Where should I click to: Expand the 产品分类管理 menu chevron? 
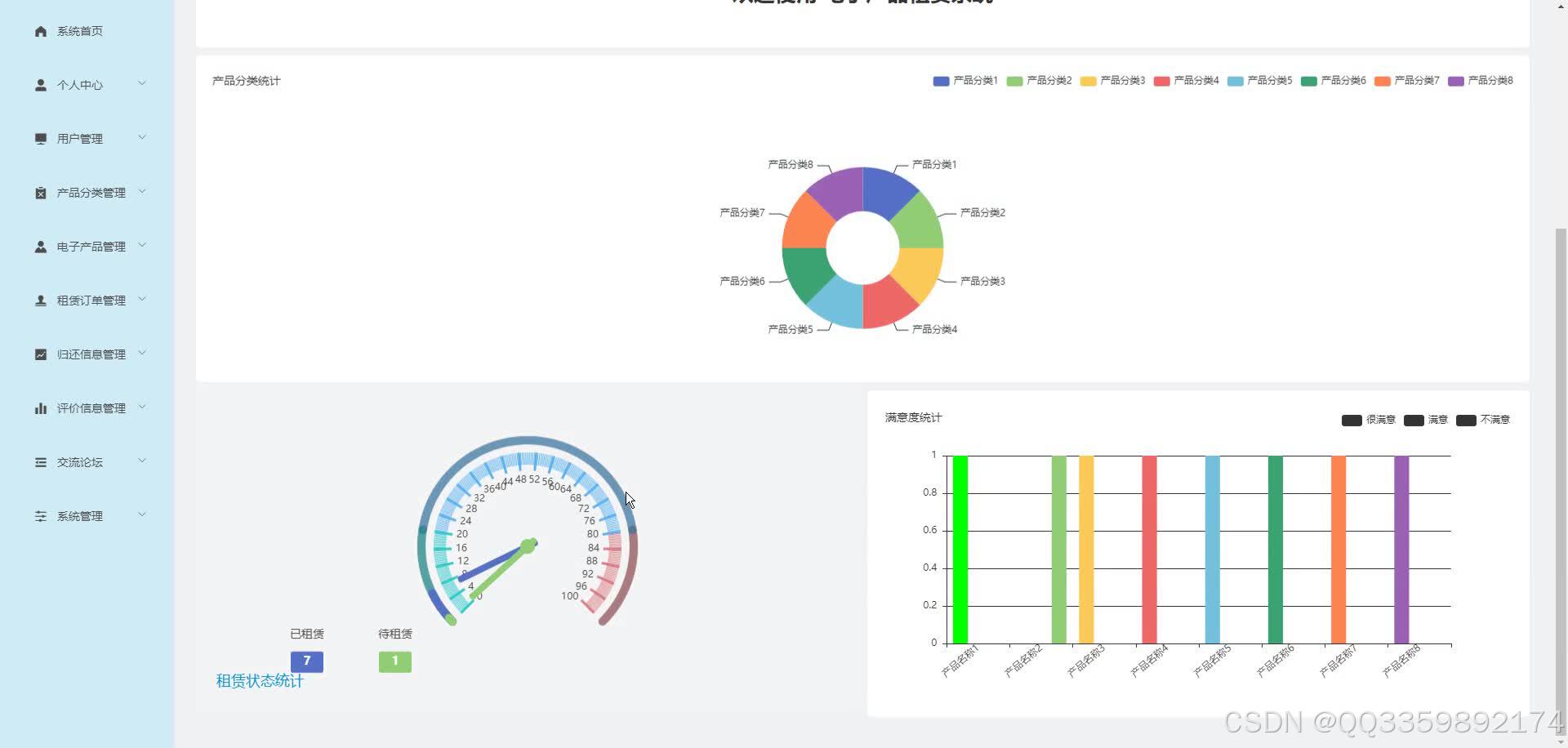[x=142, y=191]
